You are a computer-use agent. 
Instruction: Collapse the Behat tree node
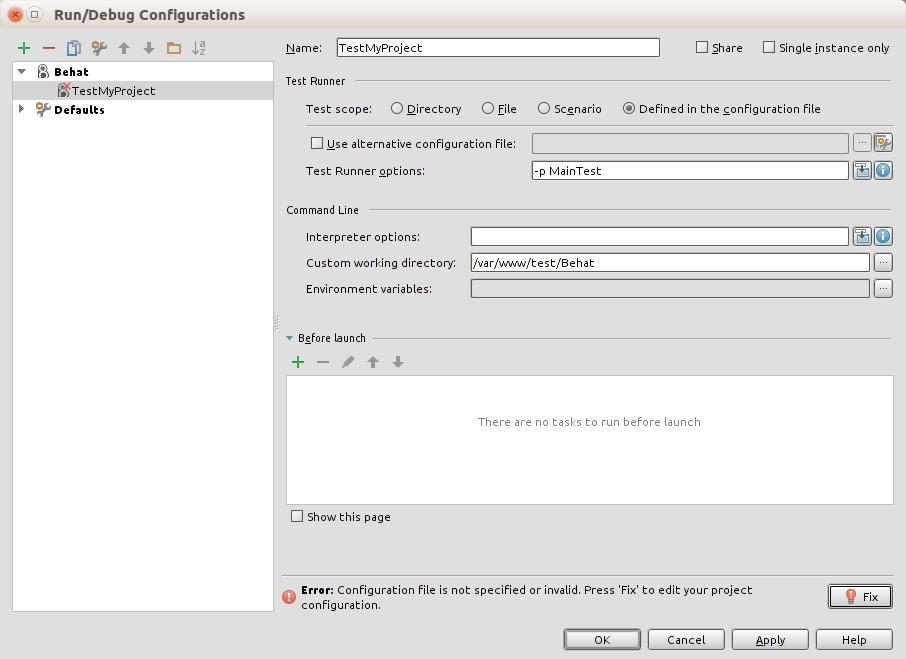point(22,72)
